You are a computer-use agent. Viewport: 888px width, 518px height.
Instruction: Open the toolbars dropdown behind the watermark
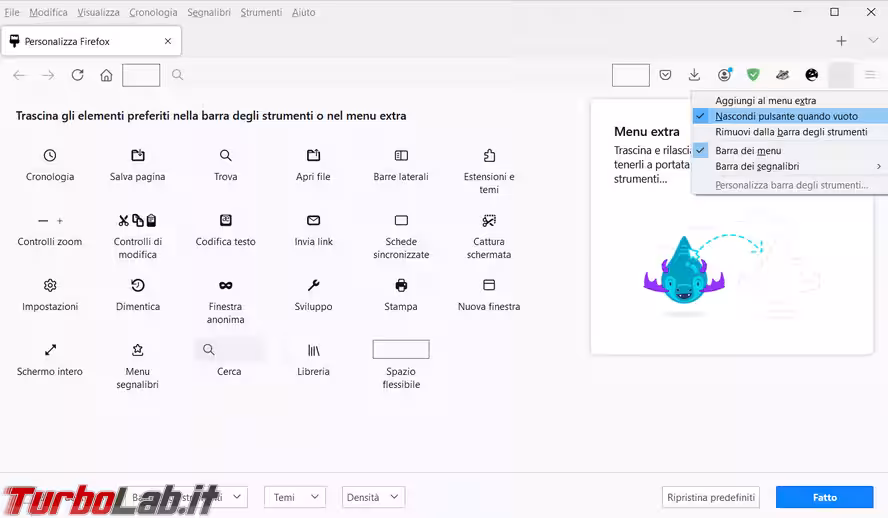click(187, 497)
